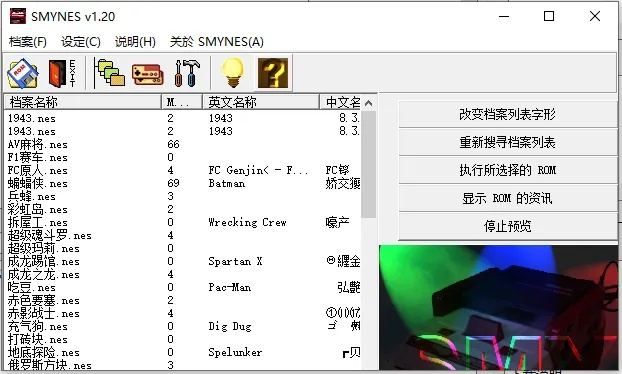Select 超级魂斗罗.nes in the list
Viewport: 622px width, 374px height.
pyautogui.click(x=50, y=236)
